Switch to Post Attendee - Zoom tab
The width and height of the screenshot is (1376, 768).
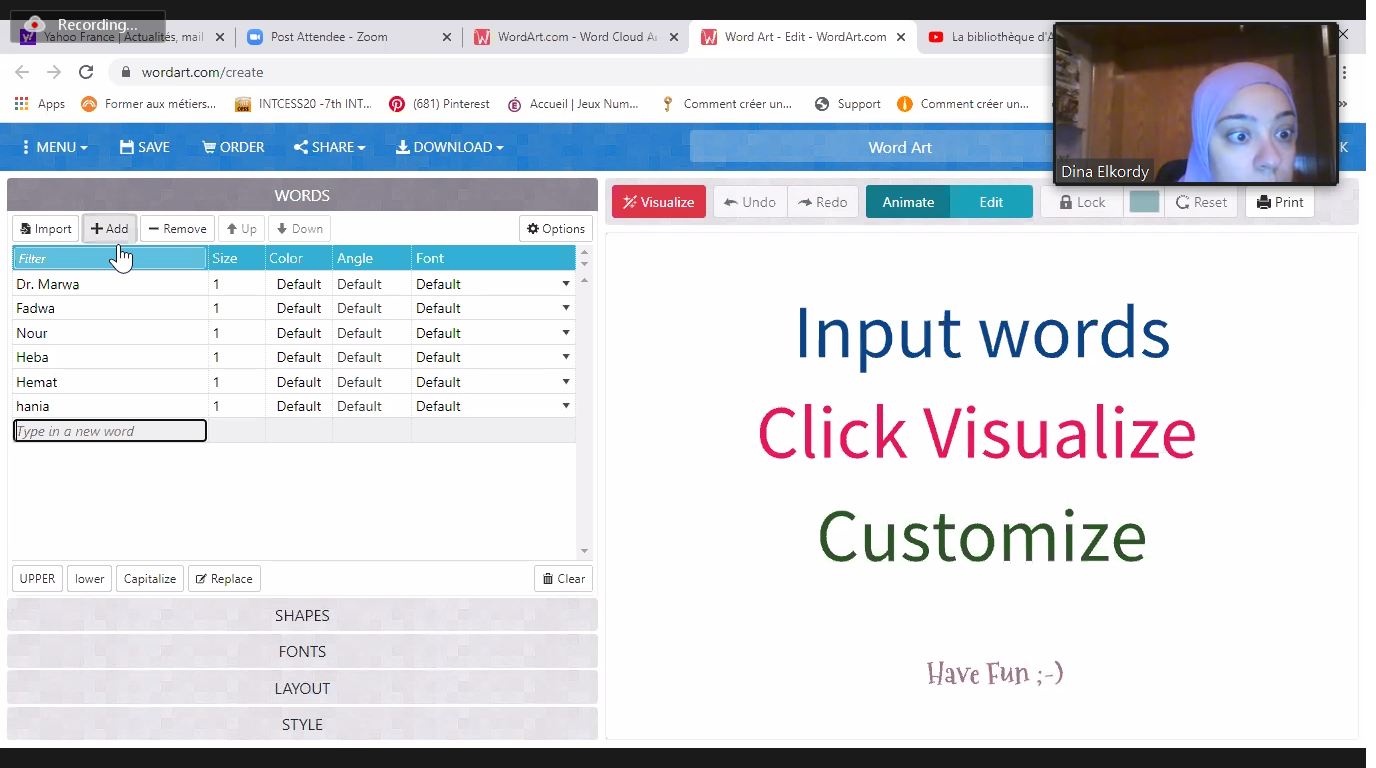[x=328, y=37]
